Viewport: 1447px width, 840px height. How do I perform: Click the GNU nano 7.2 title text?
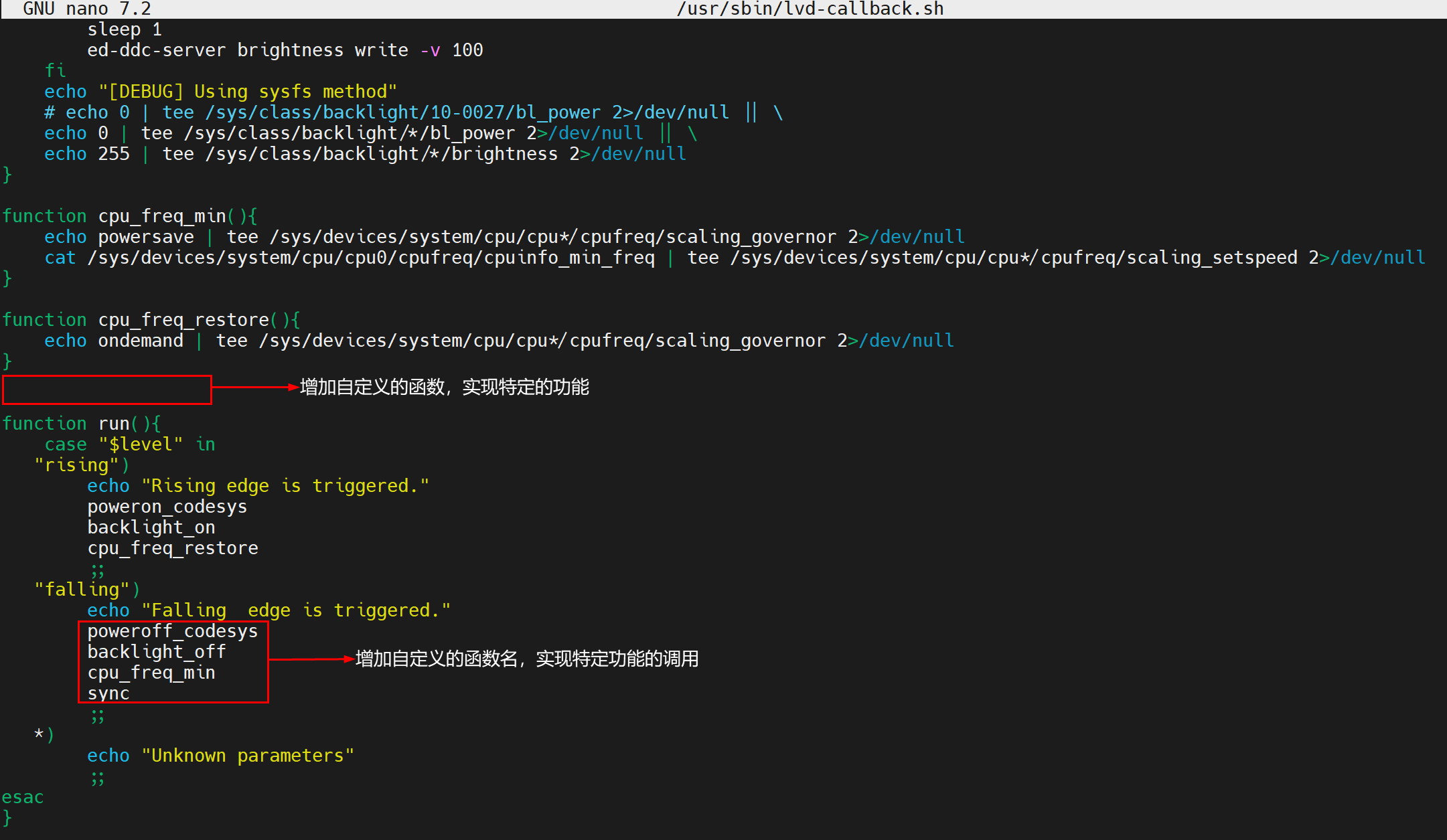point(86,9)
